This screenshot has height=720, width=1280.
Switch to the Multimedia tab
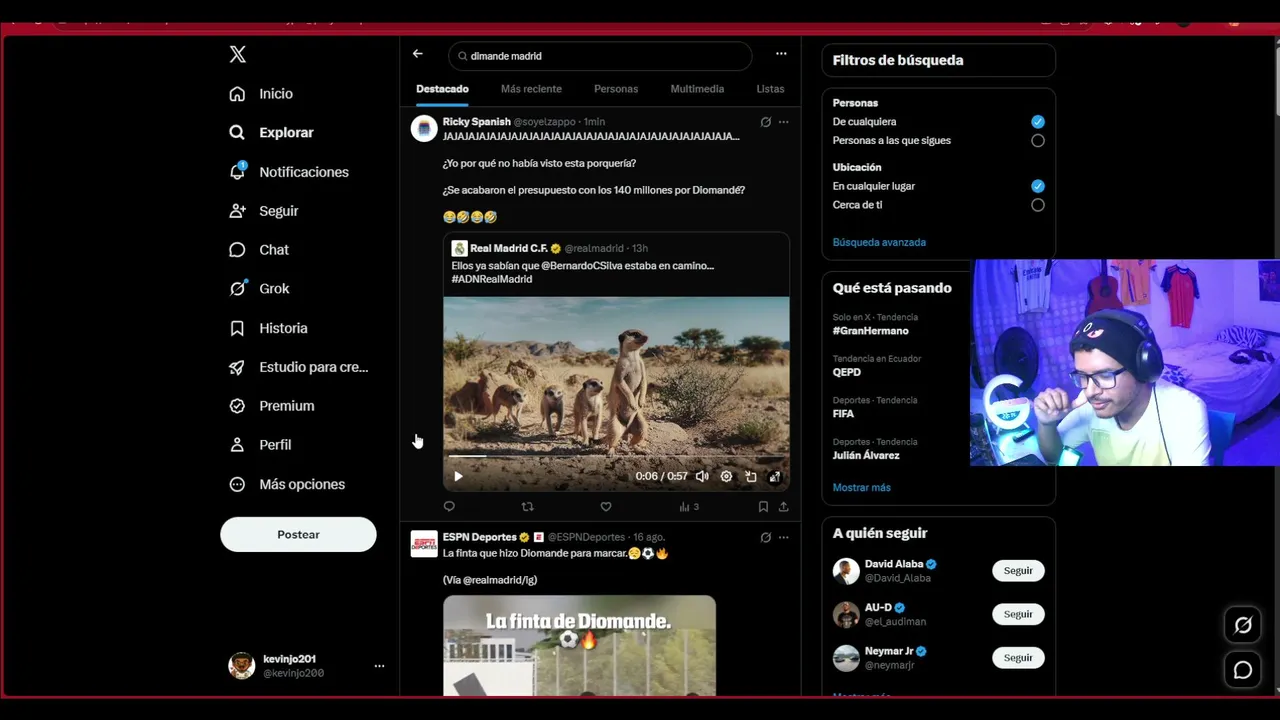click(x=697, y=89)
